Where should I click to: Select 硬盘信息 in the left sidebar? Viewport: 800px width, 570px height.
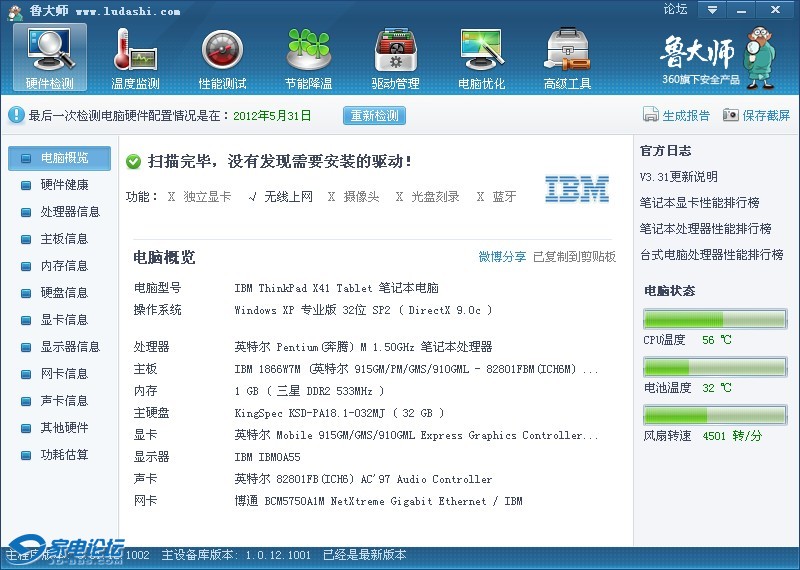pyautogui.click(x=64, y=293)
